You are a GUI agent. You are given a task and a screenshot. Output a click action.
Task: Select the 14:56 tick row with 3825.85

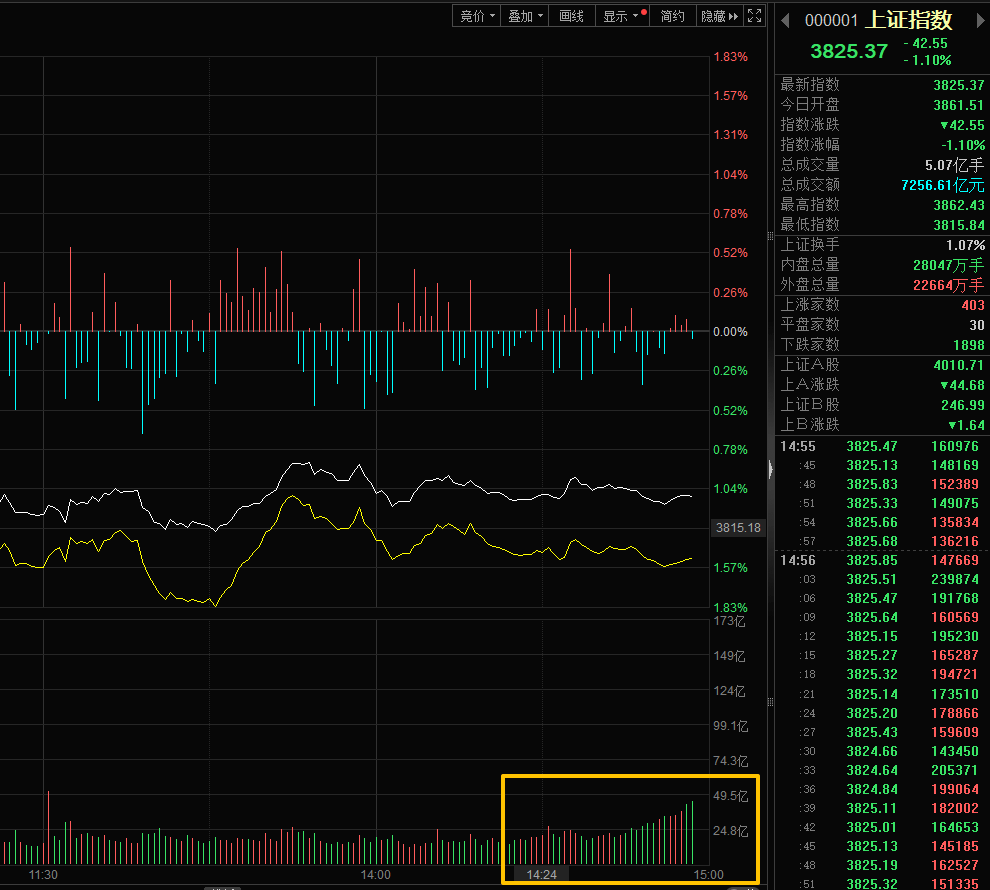pyautogui.click(x=880, y=561)
